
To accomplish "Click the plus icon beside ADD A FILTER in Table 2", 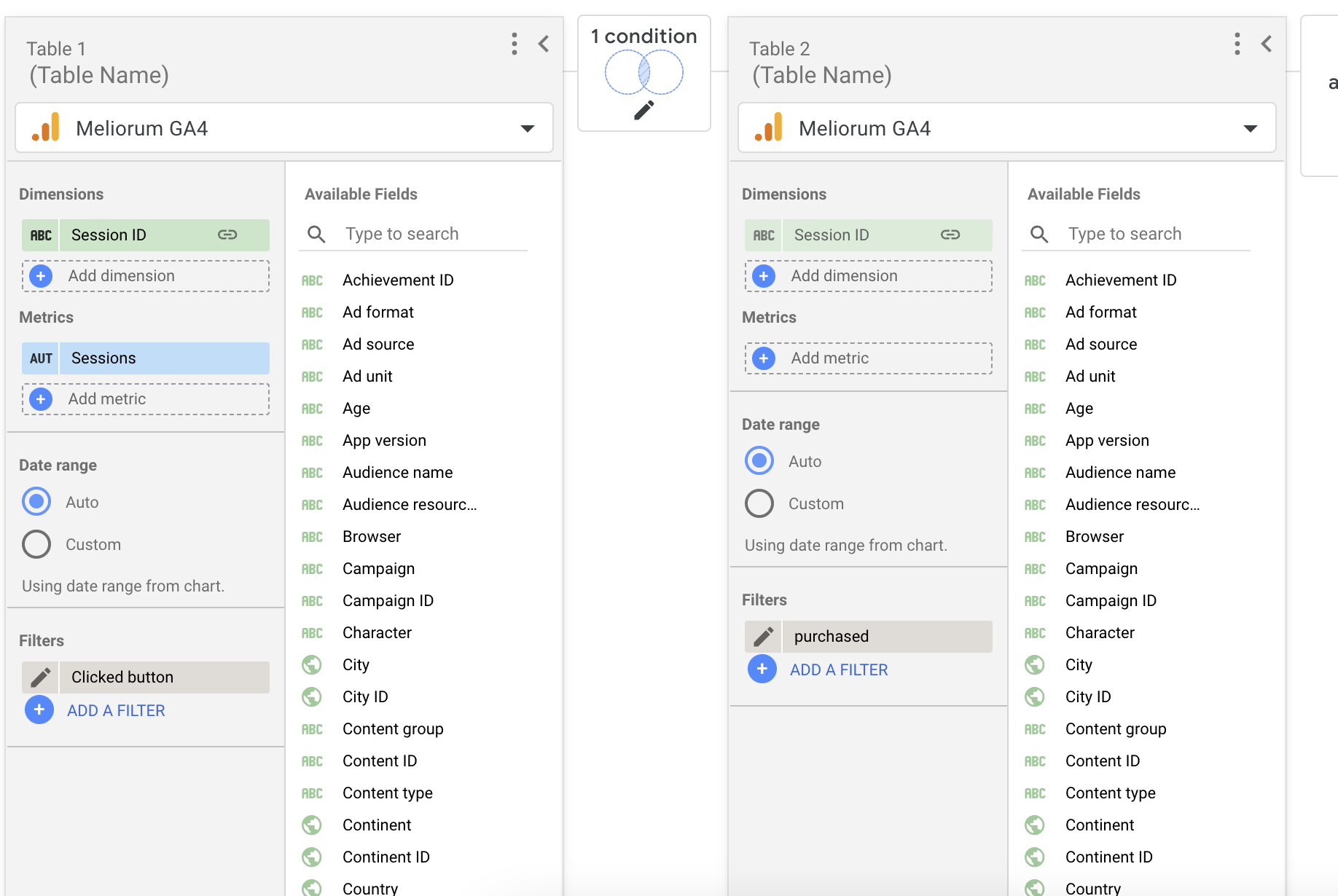I will pyautogui.click(x=762, y=669).
